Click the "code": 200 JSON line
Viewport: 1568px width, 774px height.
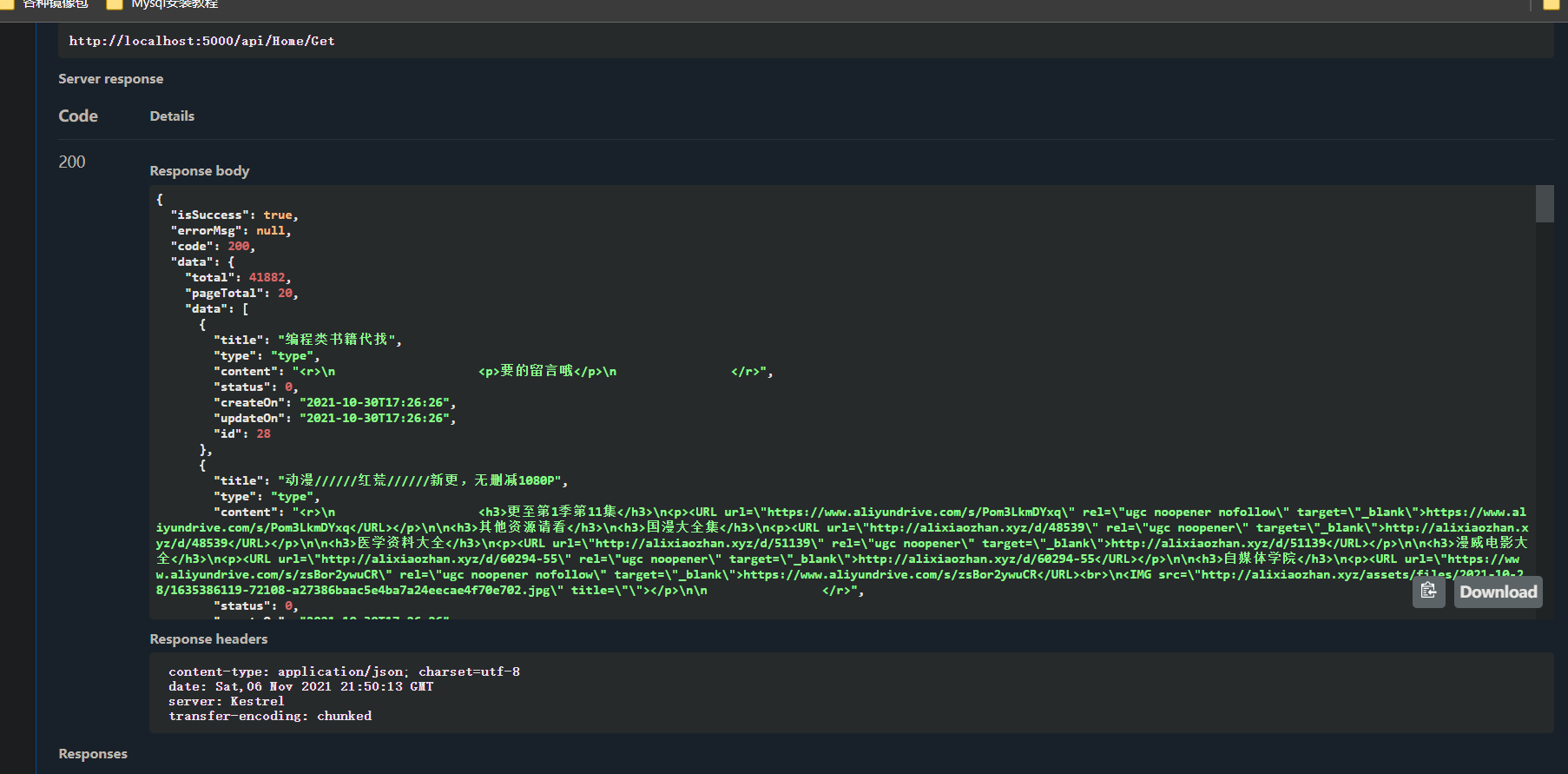coord(213,247)
